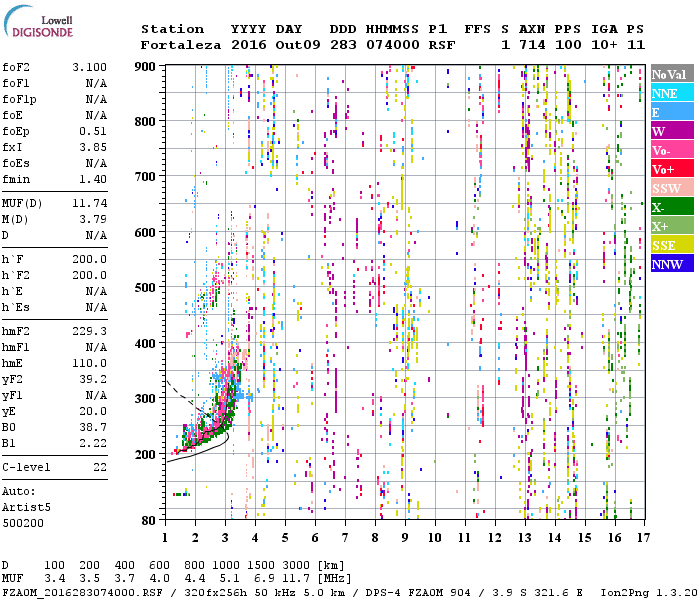Screen dimensions: 700x600
Task: Click the hmE value 110.0
Action: (89, 363)
